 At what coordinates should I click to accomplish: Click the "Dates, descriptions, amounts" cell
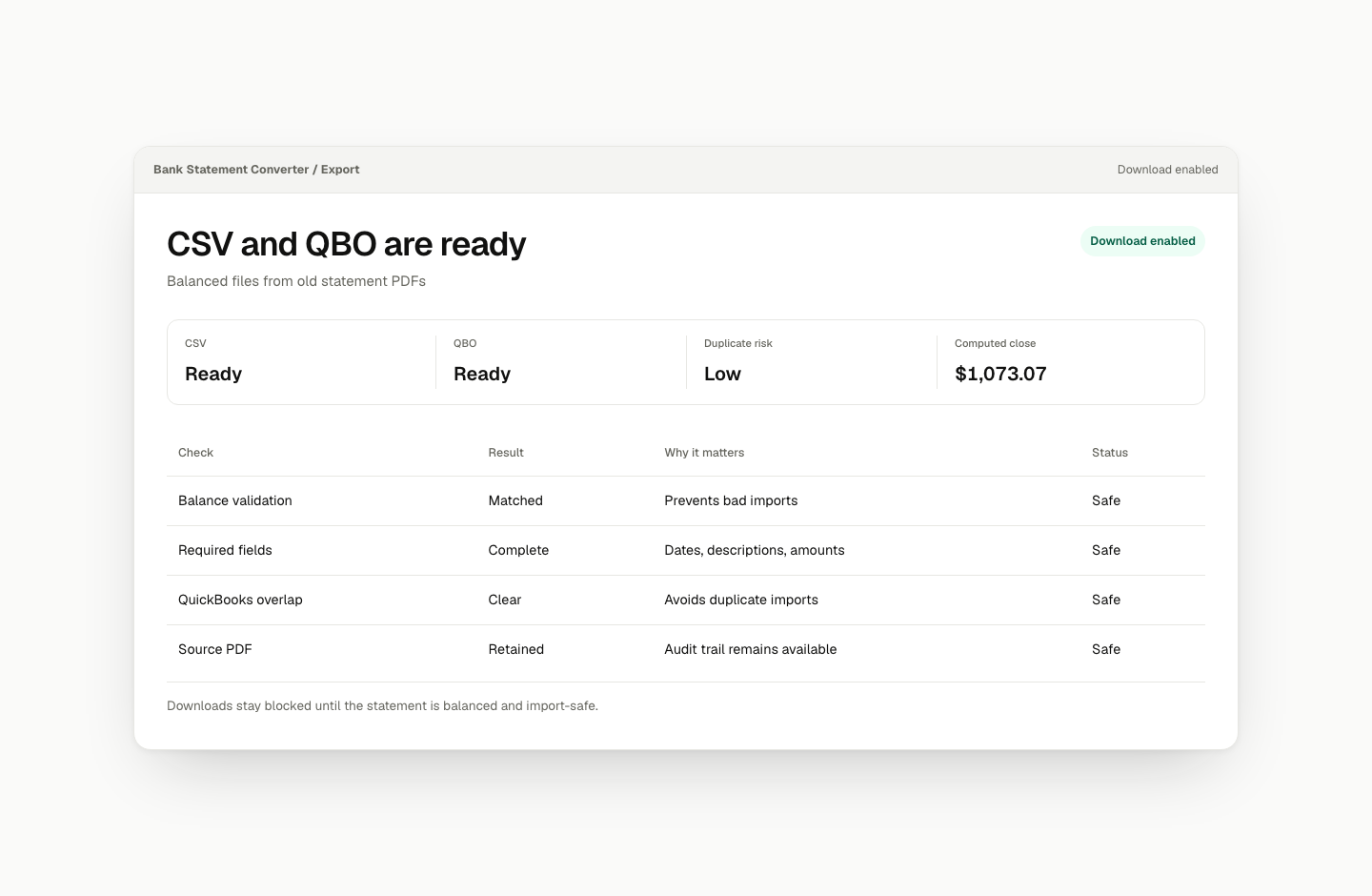click(x=755, y=550)
